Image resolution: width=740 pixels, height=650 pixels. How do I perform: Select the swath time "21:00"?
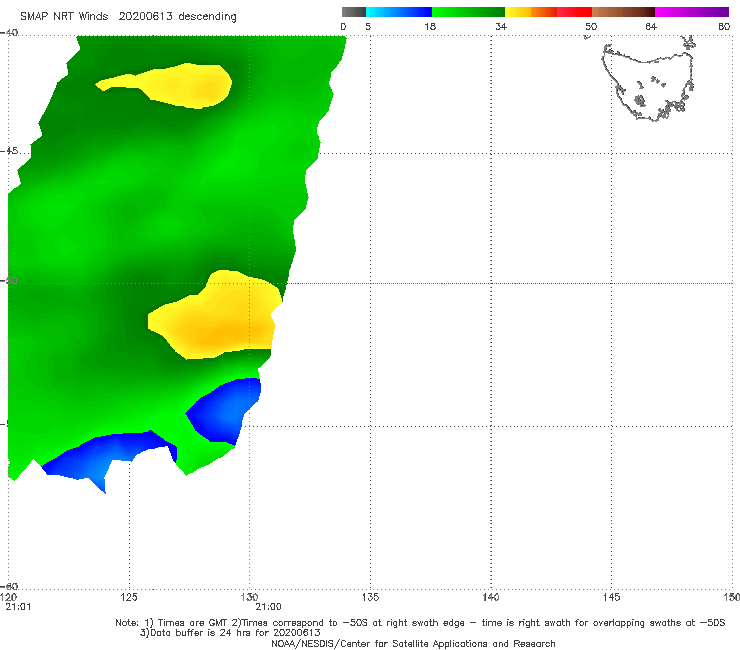(x=269, y=607)
